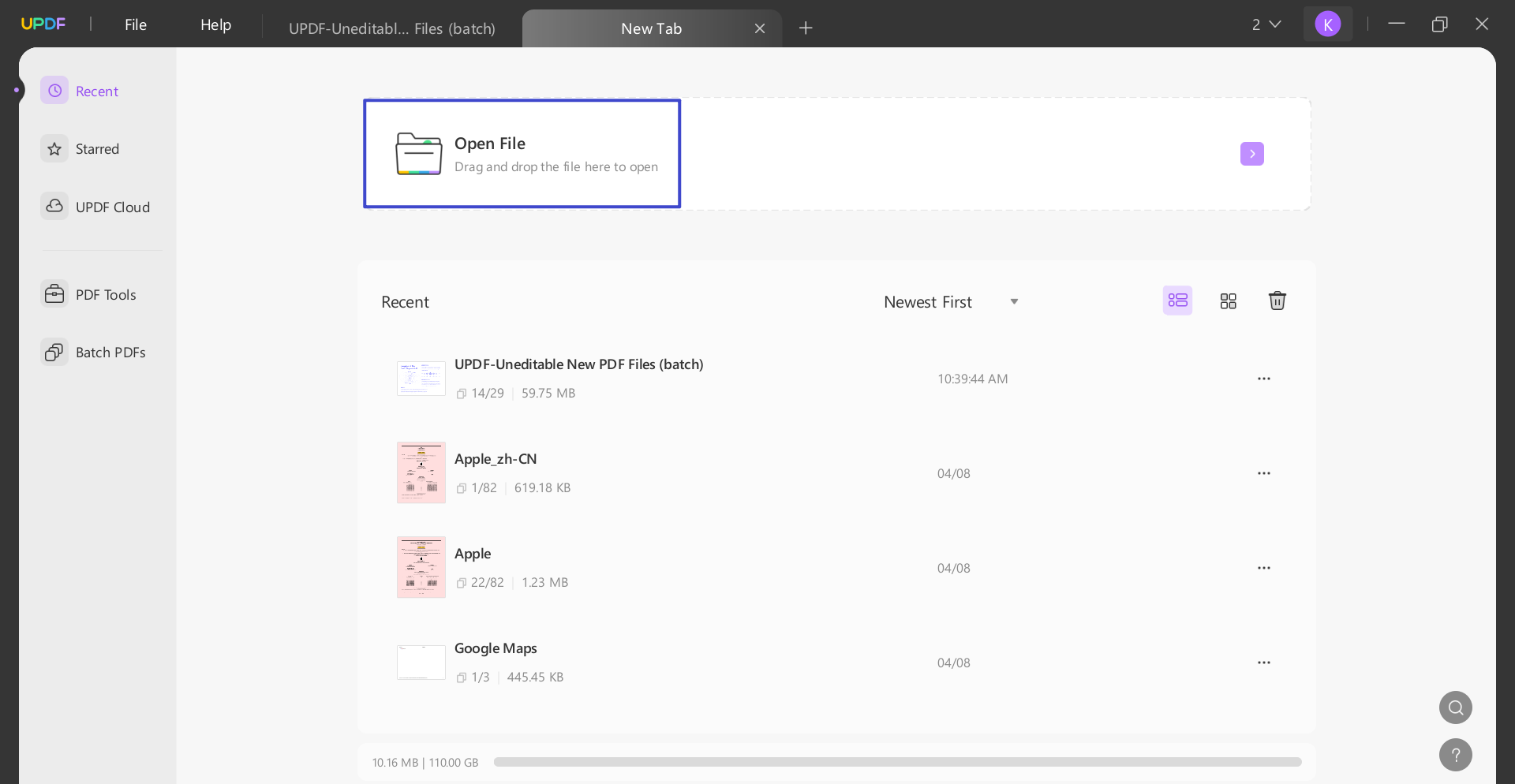Screen dimensions: 1515x784
Task: Keep list view enabled for recent files
Action: pos(1176,301)
